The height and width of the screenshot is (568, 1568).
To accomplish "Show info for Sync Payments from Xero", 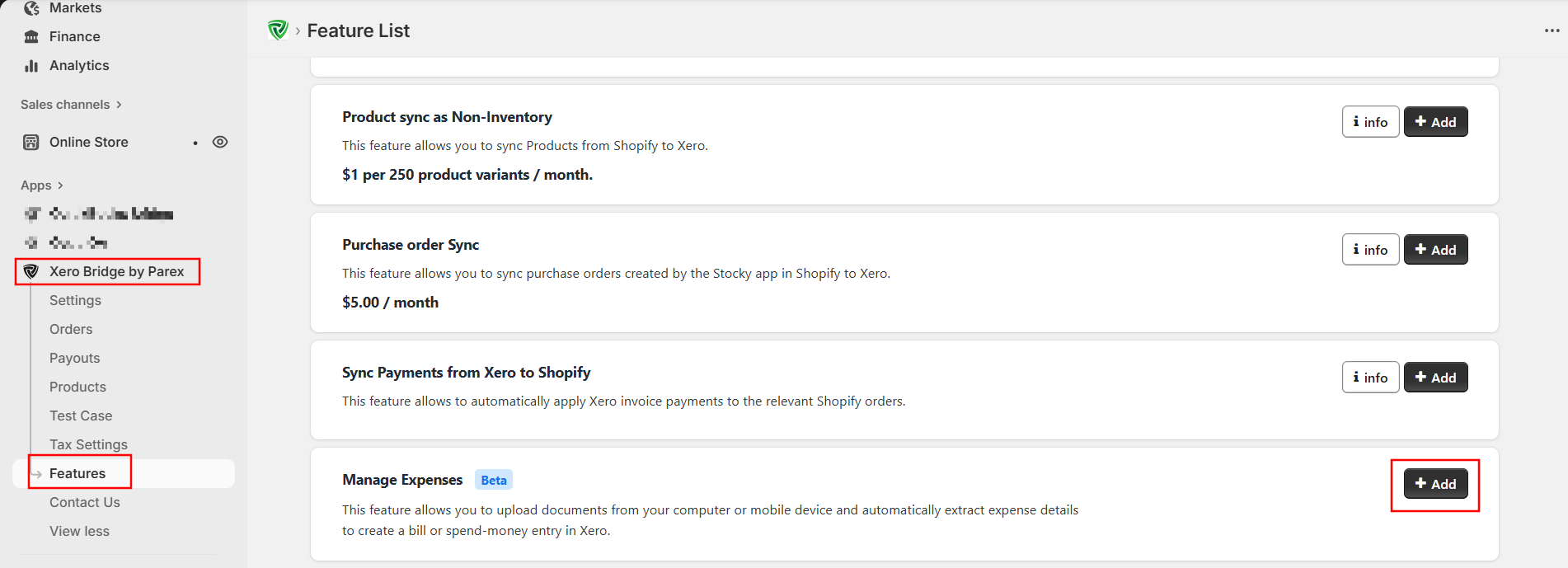I will (x=1370, y=378).
